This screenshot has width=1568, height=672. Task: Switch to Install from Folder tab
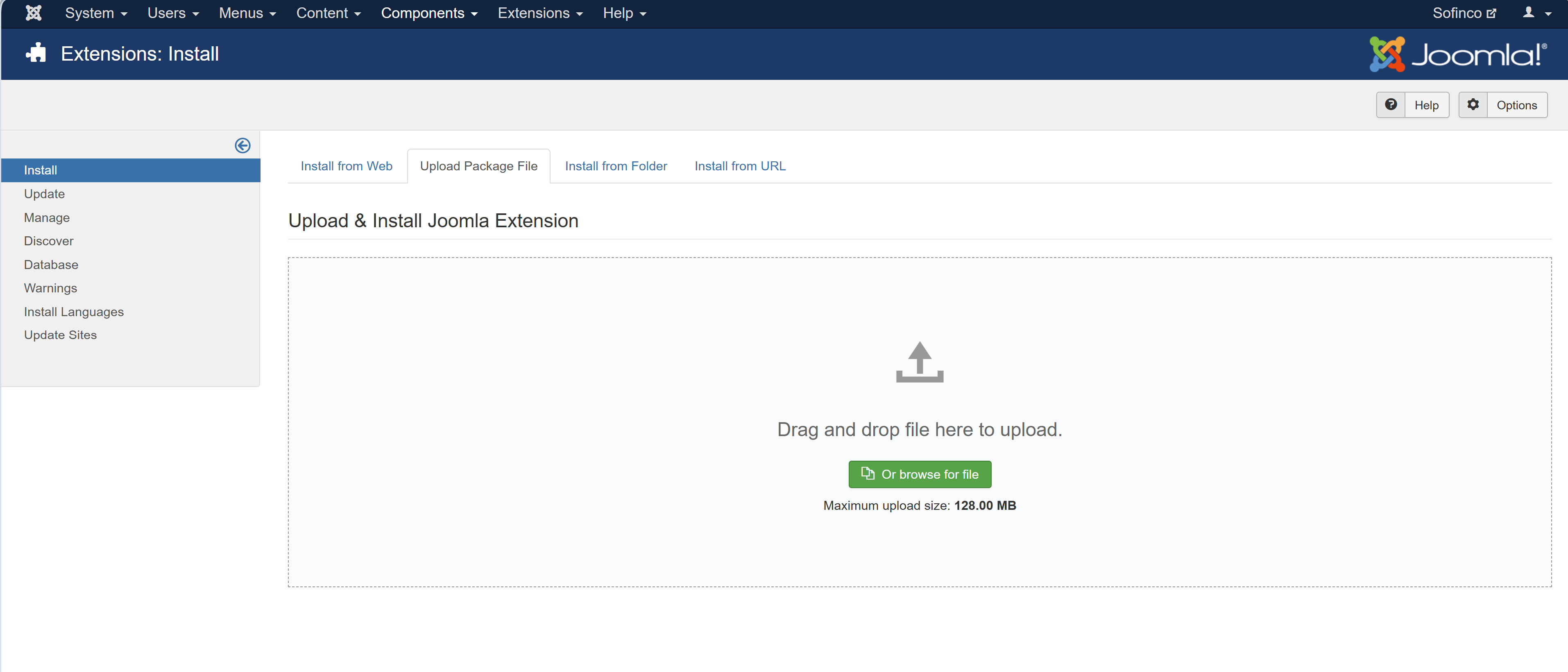pos(615,166)
